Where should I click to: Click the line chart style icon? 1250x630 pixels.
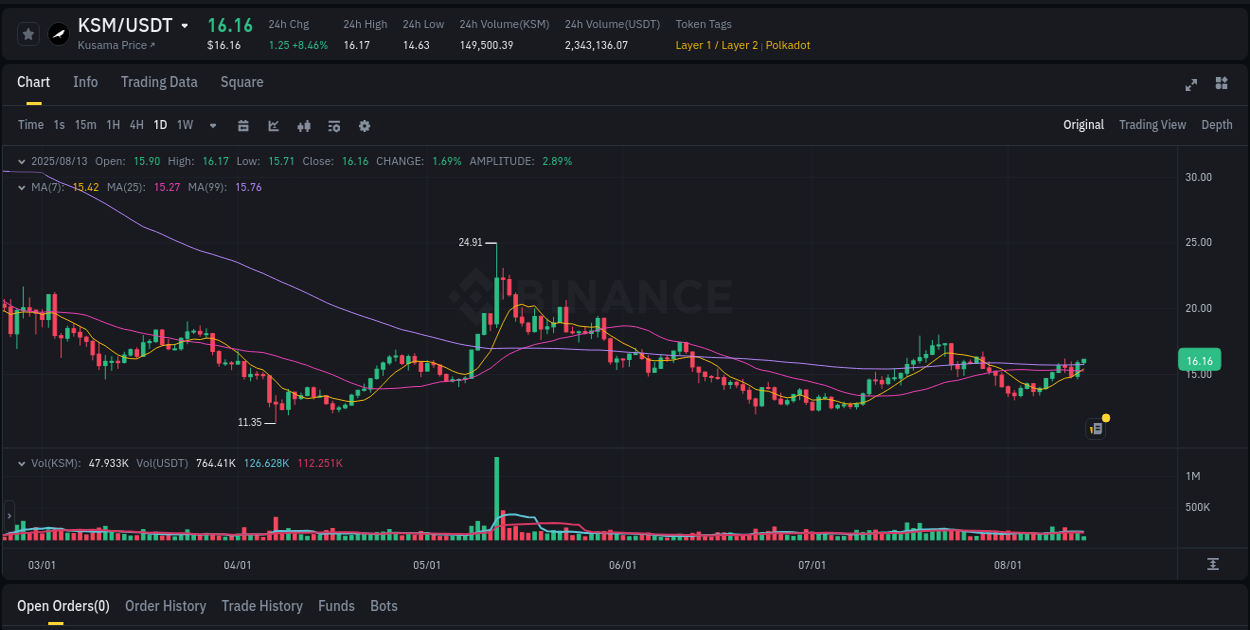point(272,126)
